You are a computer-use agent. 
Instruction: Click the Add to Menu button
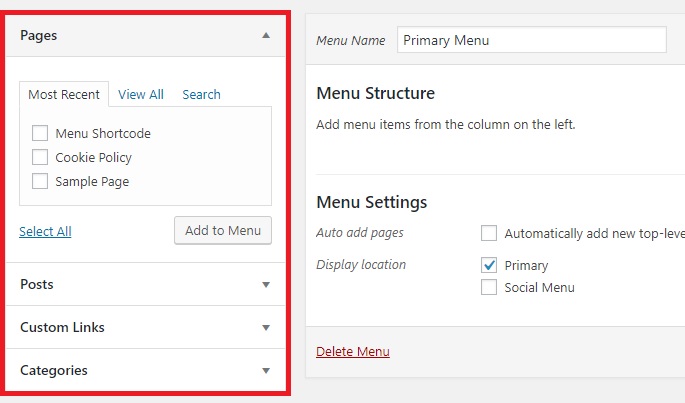pyautogui.click(x=223, y=230)
